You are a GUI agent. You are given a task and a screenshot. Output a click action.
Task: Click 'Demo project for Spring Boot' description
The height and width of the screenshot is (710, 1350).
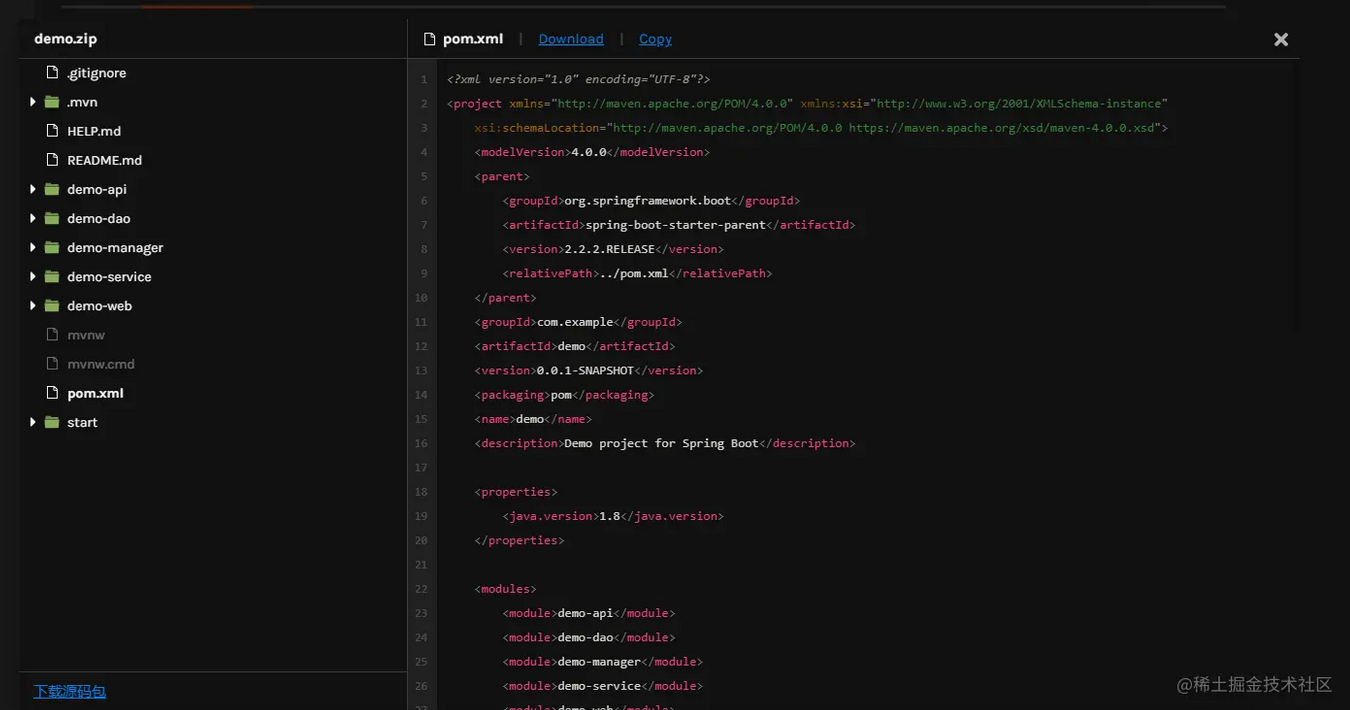point(661,443)
